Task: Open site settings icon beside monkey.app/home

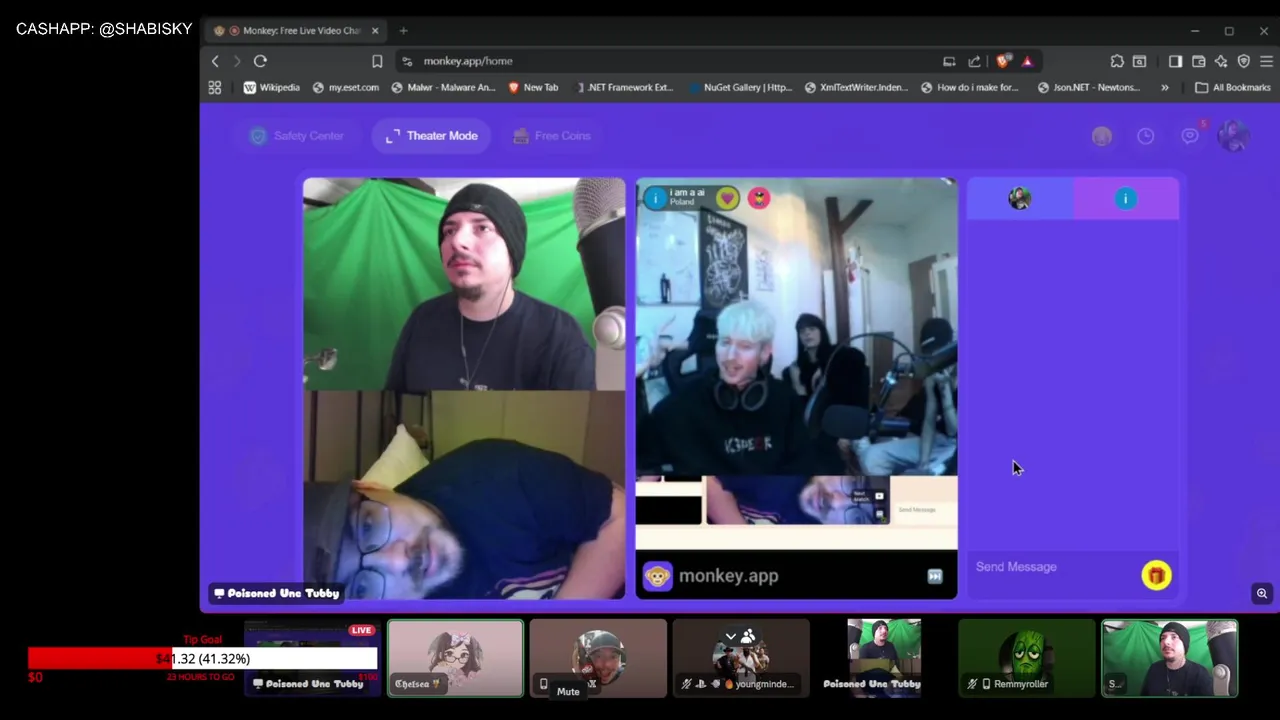Action: point(407,61)
